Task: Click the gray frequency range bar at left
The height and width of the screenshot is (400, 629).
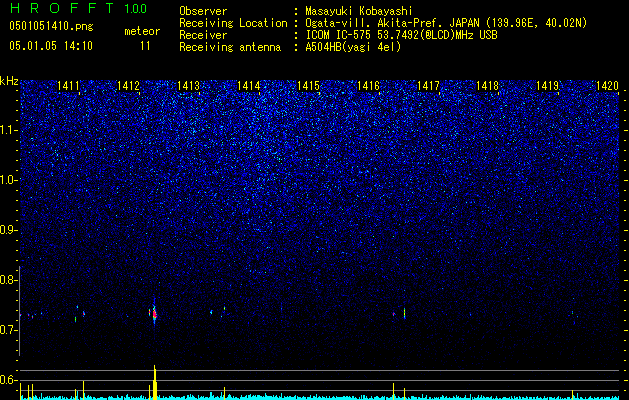Action: 20,311
